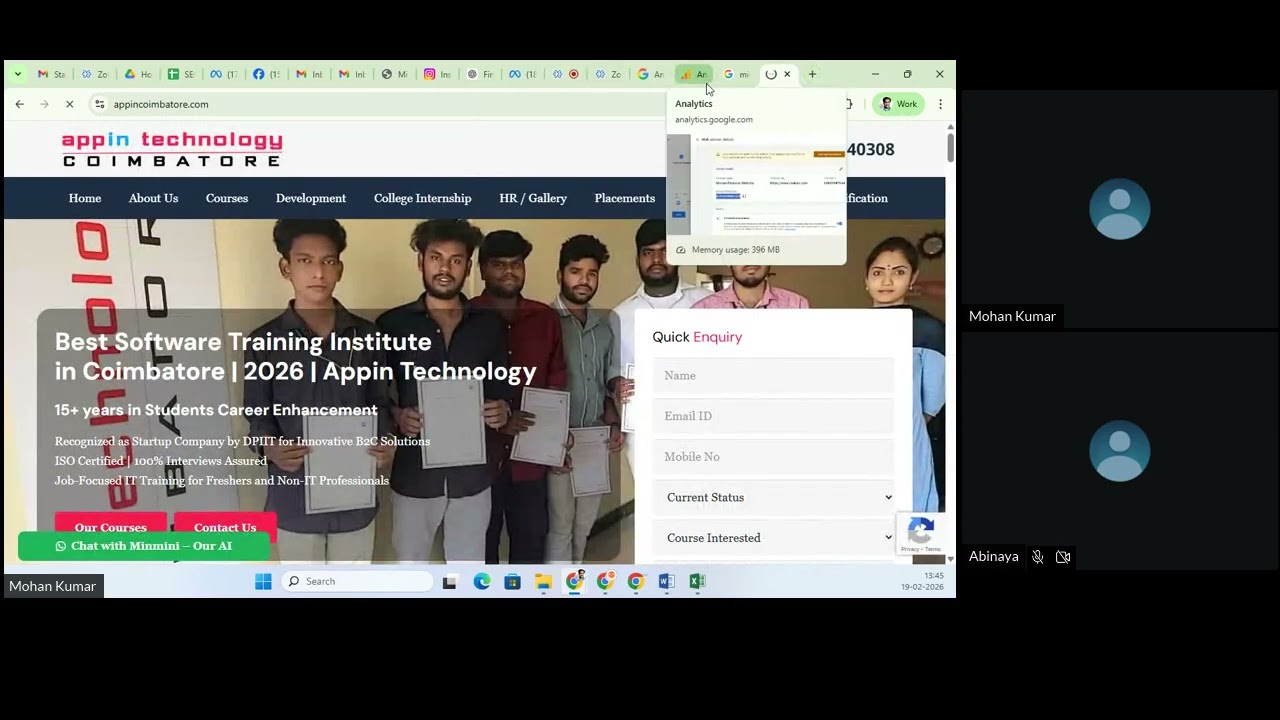Open the first Gmail 'Sta' tab

click(x=50, y=74)
